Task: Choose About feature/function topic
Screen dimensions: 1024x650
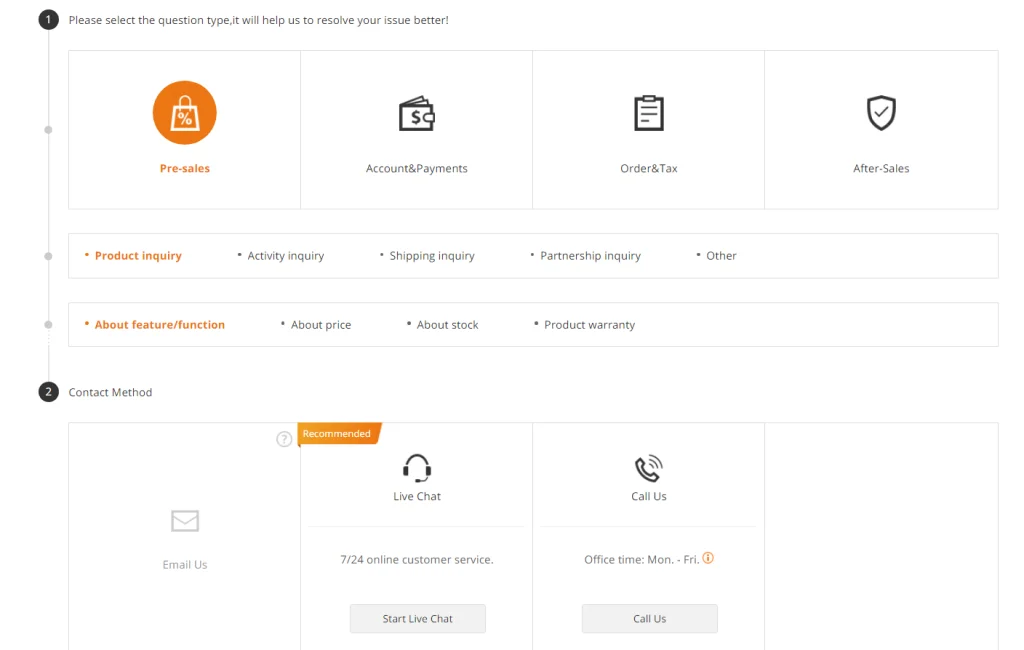Action: tap(159, 325)
